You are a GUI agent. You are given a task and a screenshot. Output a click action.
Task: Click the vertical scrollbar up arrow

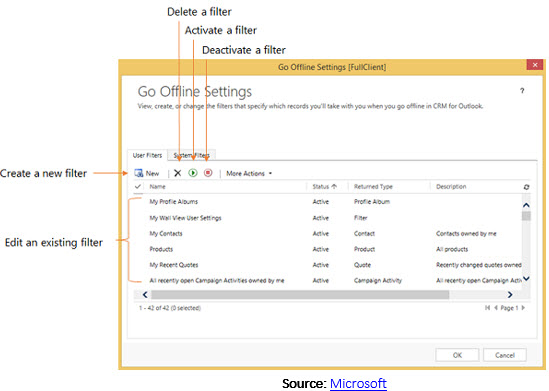coord(526,205)
